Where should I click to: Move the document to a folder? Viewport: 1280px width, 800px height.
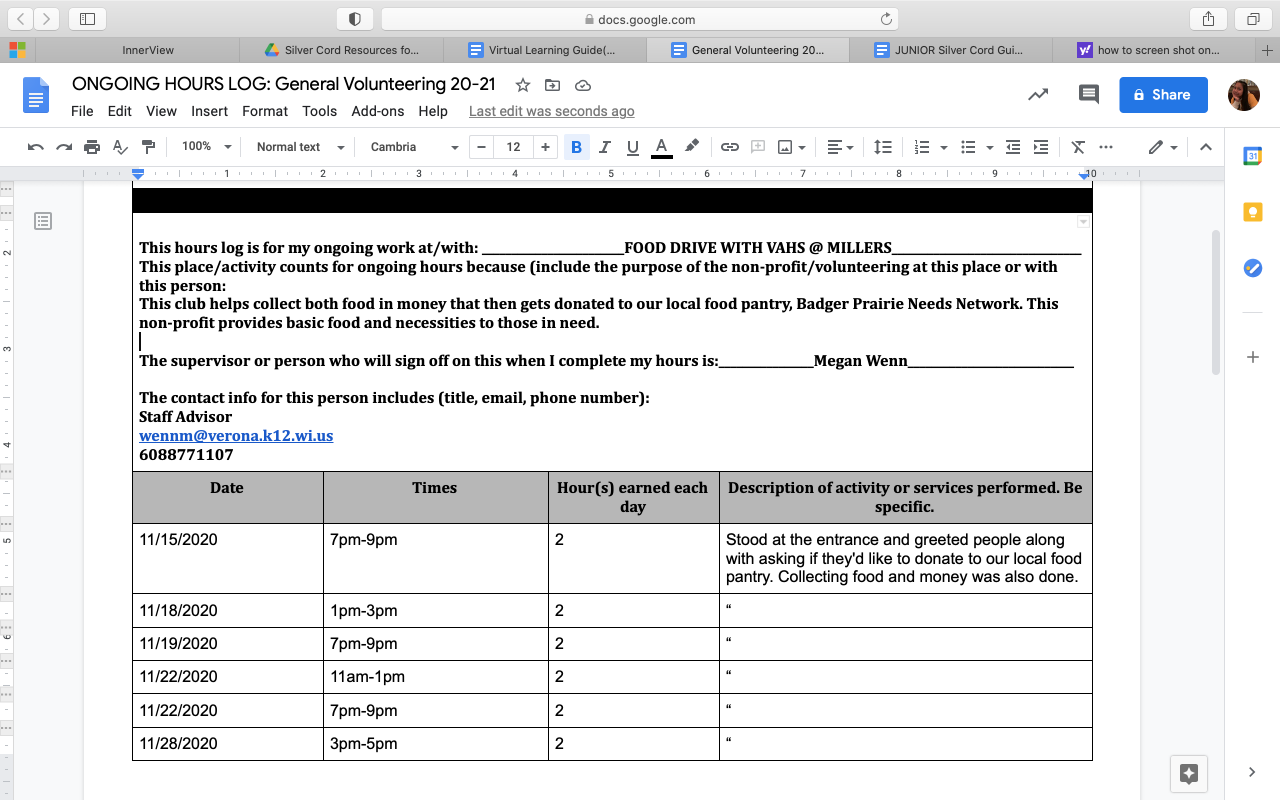[x=552, y=85]
